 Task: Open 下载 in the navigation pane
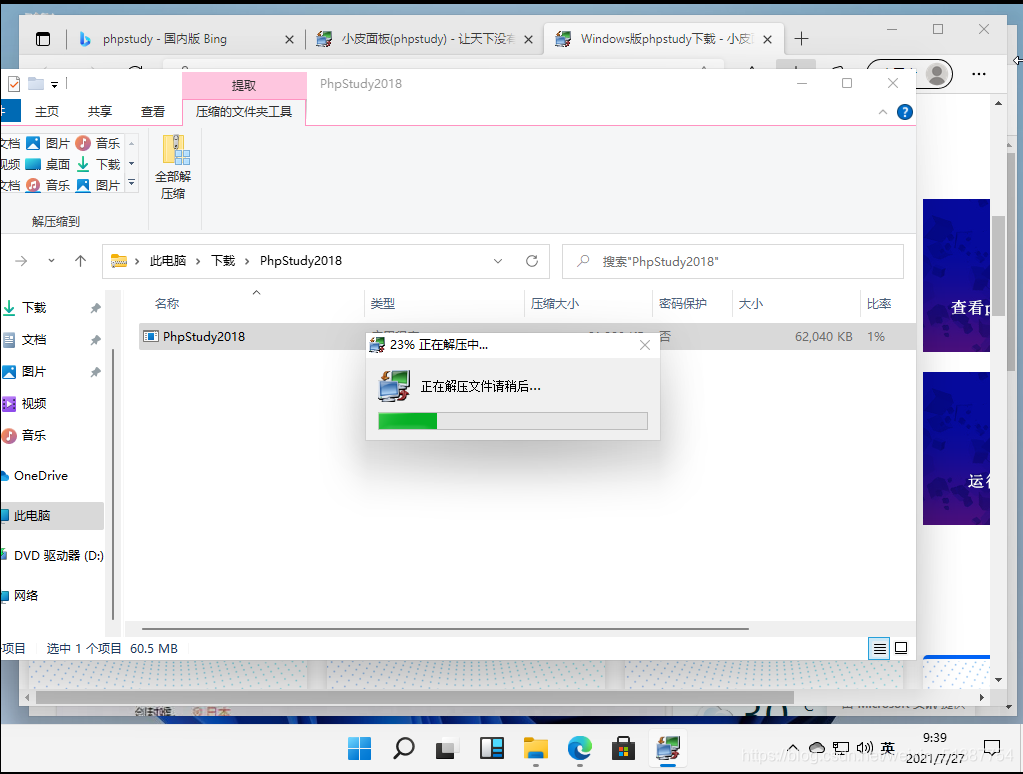pos(34,307)
